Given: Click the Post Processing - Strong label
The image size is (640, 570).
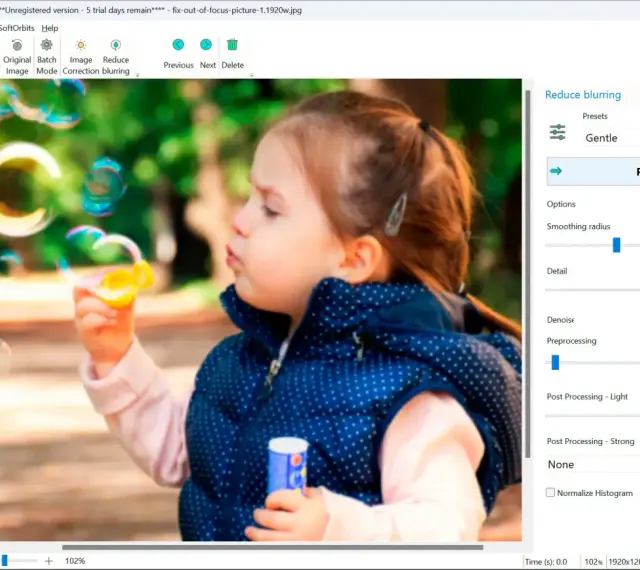Looking at the screenshot, I should (x=590, y=441).
